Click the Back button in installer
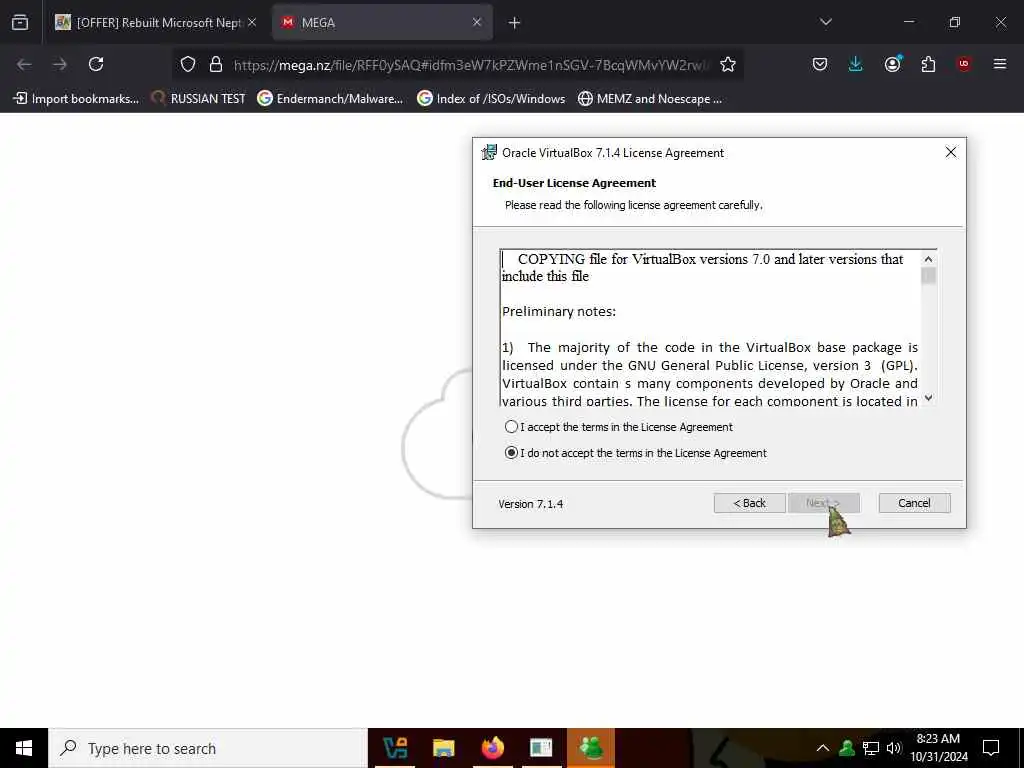Viewport: 1024px width, 768px height. [x=749, y=503]
